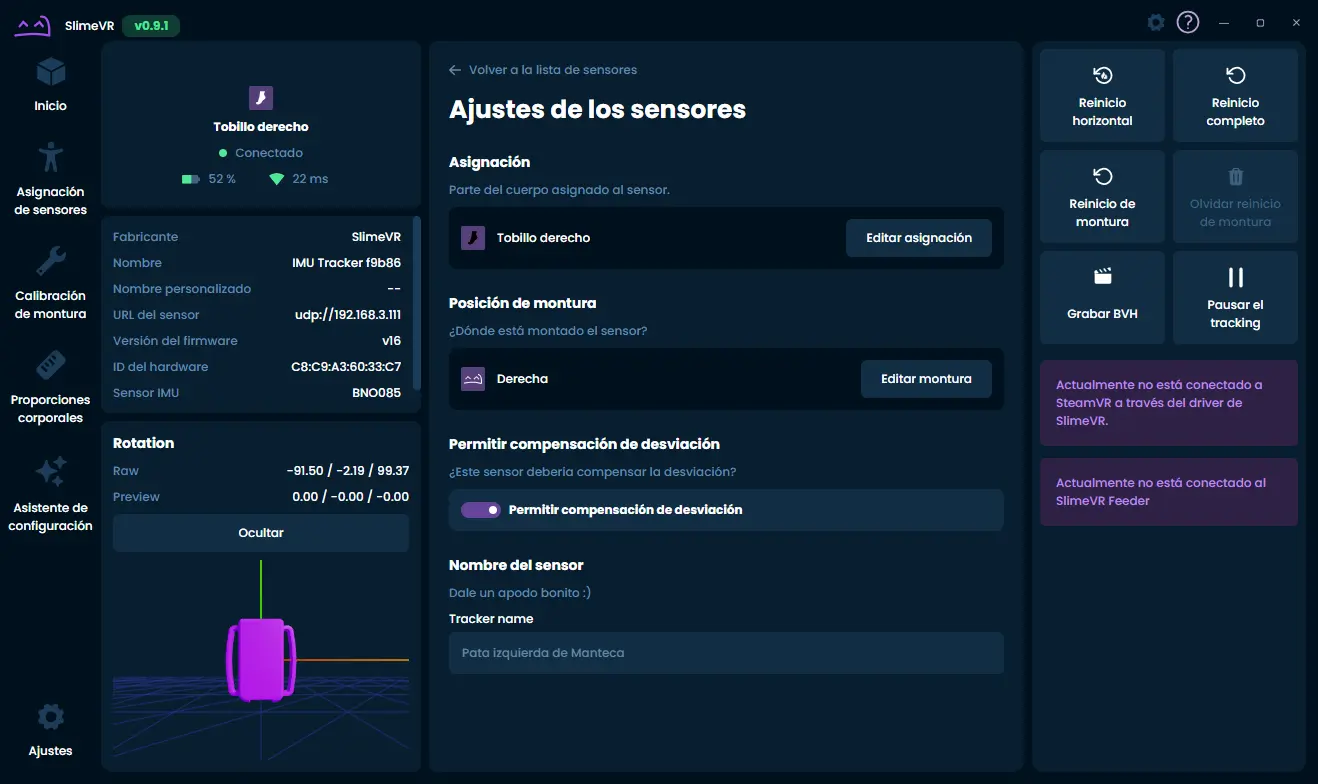Launch the Asistente de configuración
1318x784 pixels.
(50, 471)
